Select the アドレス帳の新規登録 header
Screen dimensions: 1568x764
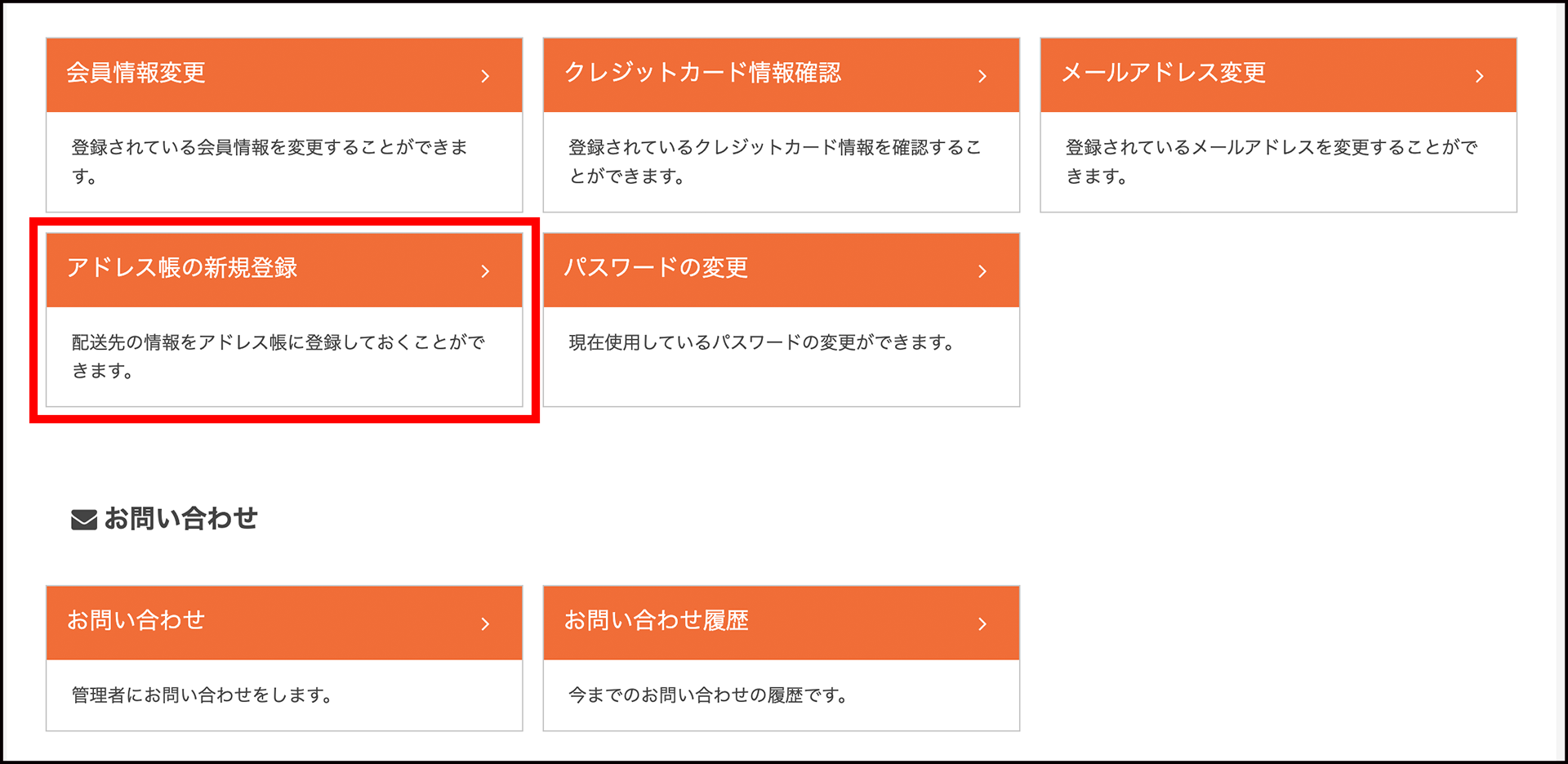(x=284, y=270)
